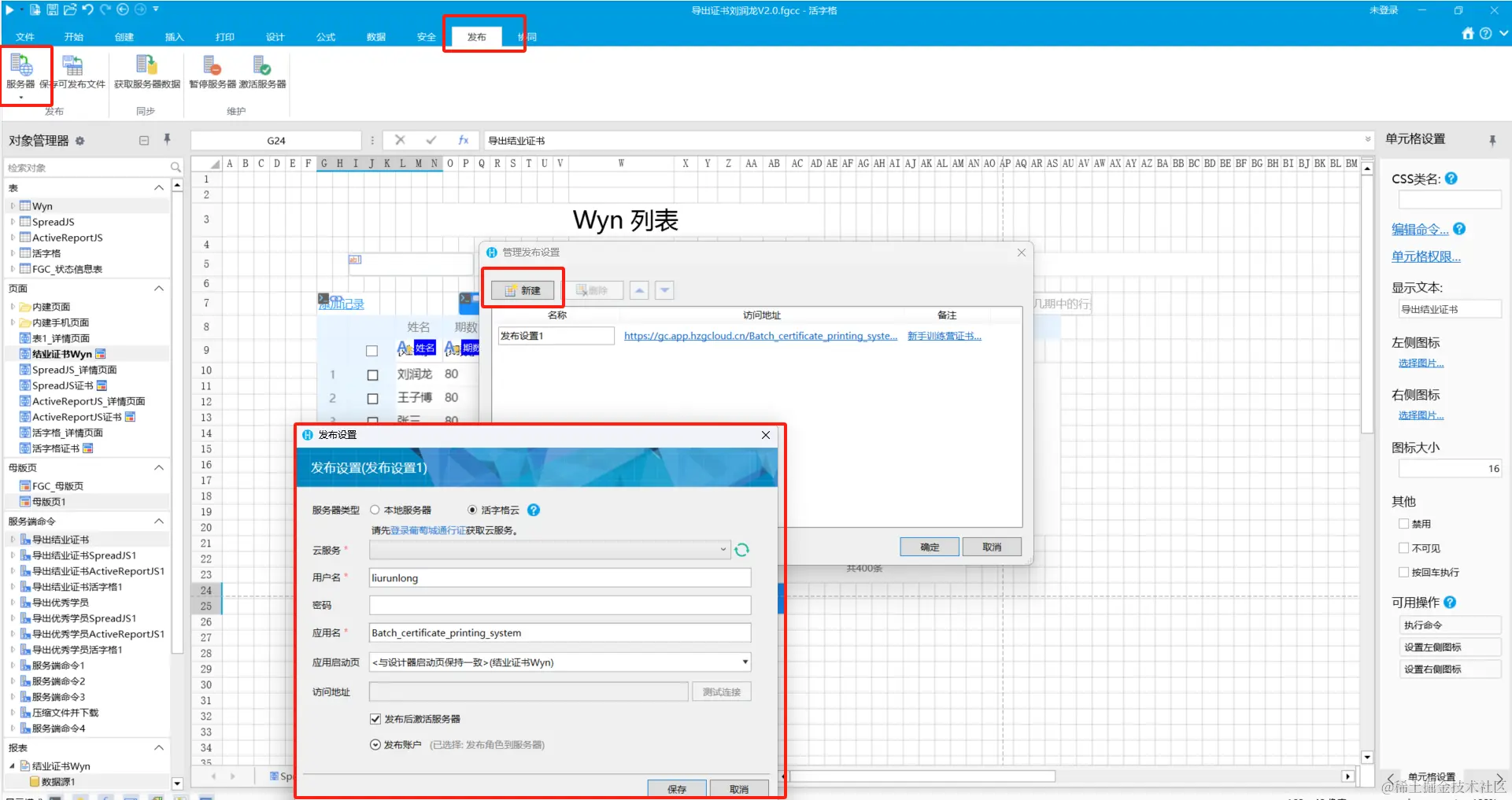Click the help icon beside 活字格云
This screenshot has width=1512, height=800.
[x=534, y=510]
